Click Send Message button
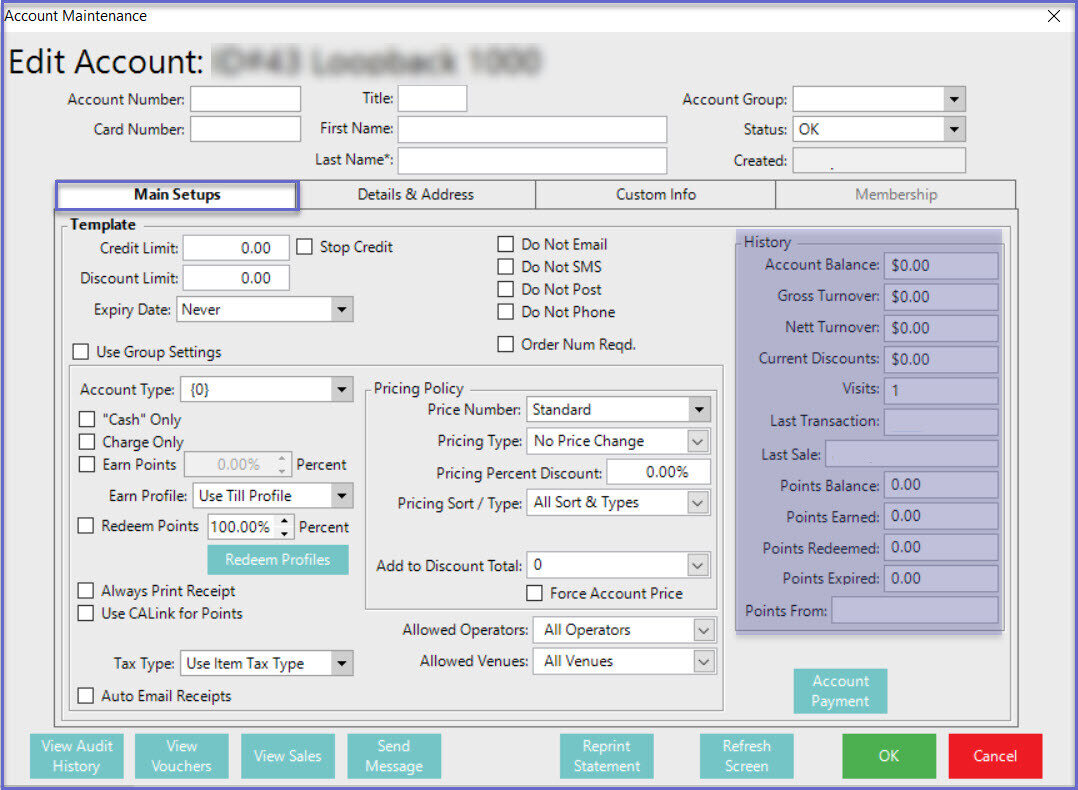1078x790 pixels. pos(393,756)
